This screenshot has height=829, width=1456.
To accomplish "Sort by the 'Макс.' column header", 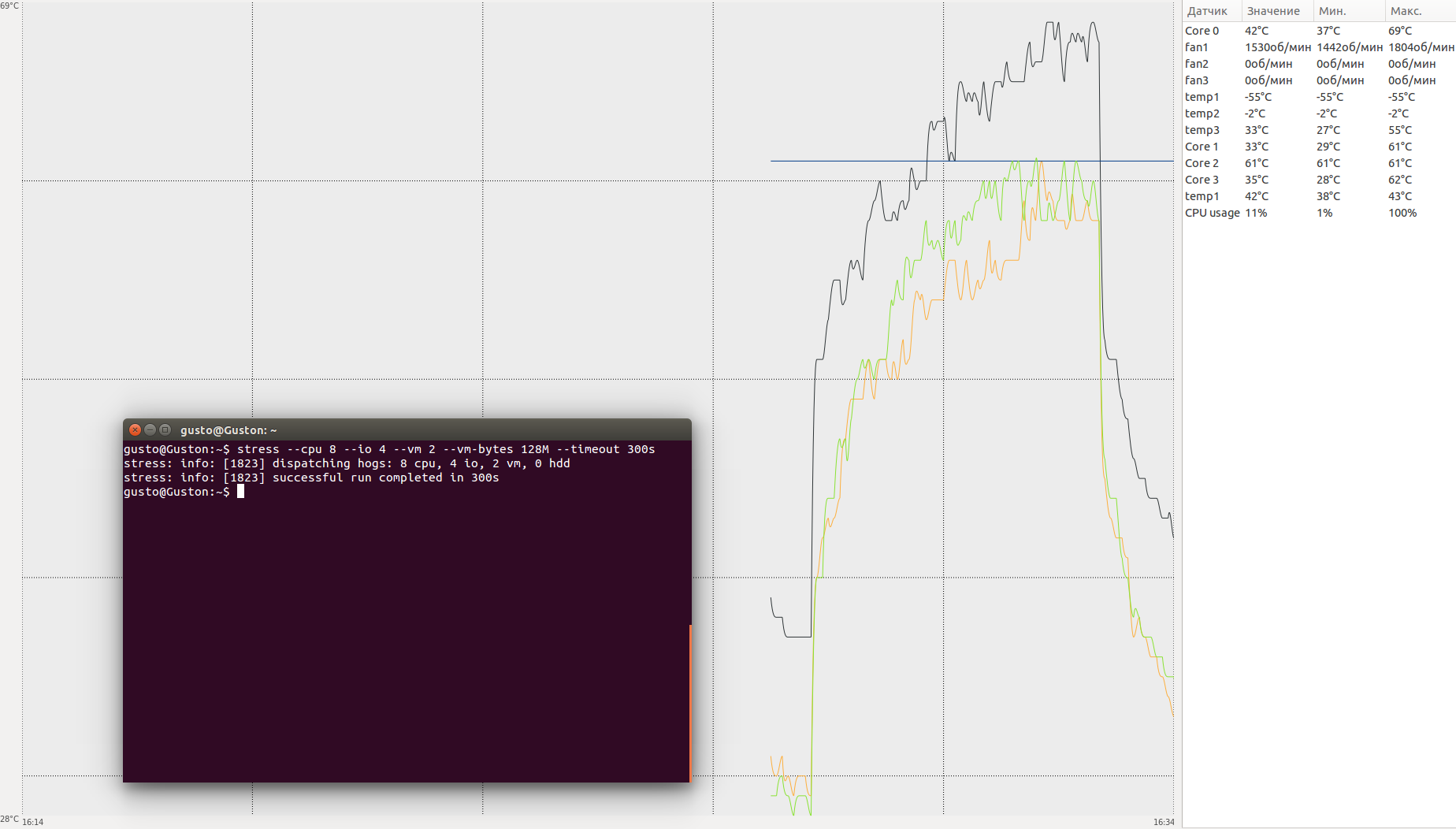I will click(1420, 11).
